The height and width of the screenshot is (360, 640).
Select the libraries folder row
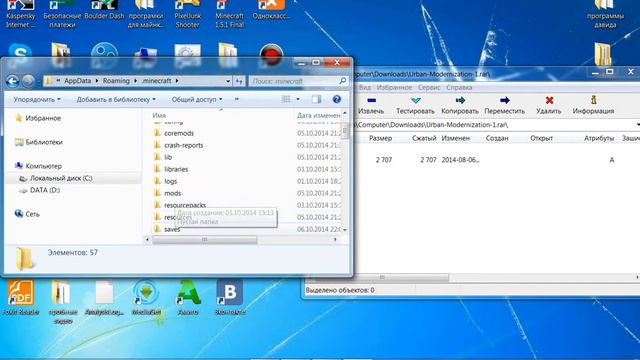pos(176,169)
